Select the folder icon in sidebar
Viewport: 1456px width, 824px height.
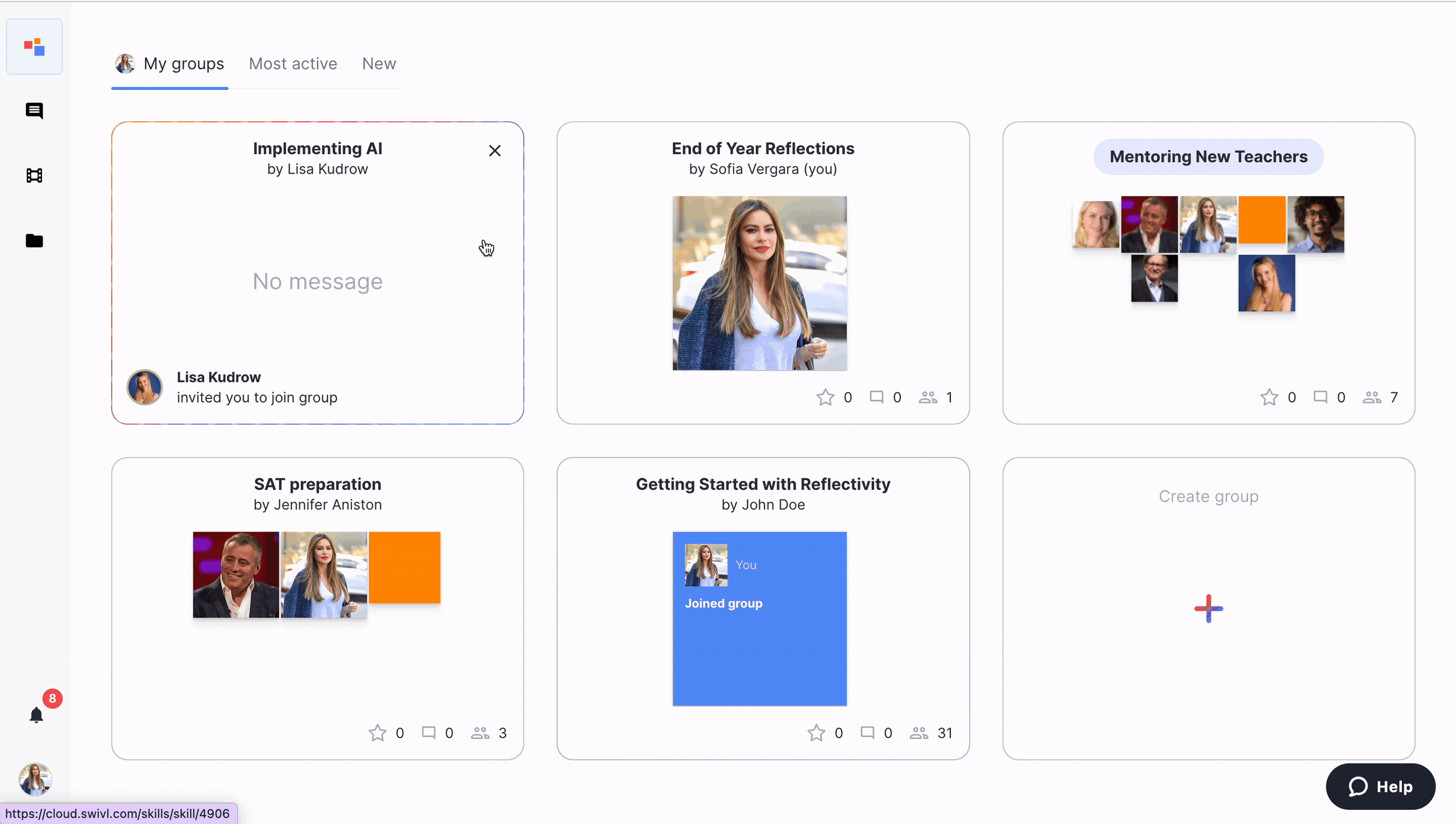(35, 240)
